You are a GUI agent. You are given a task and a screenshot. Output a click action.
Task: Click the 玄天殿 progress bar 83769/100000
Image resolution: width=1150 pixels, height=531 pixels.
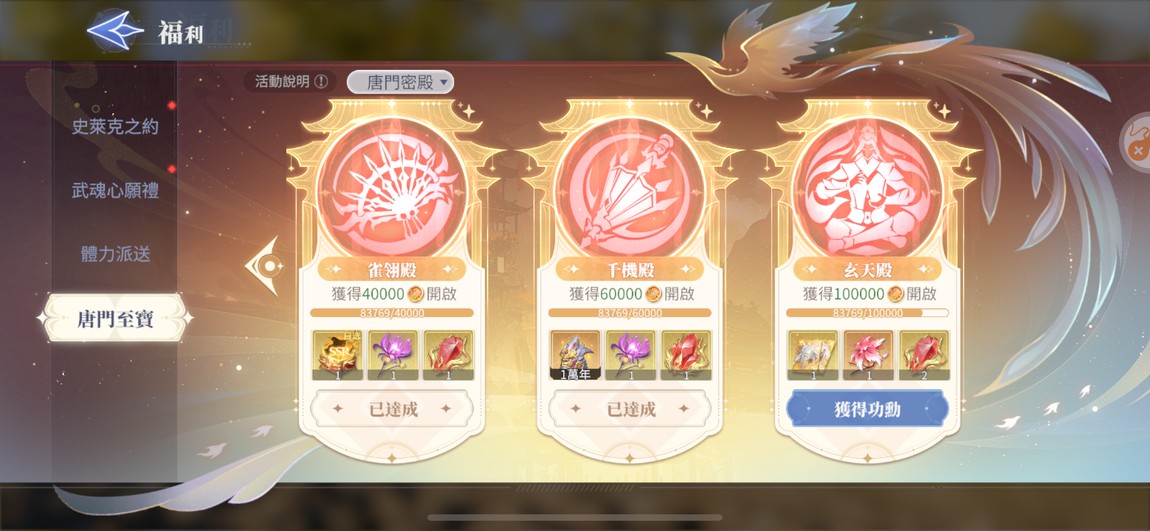coord(868,313)
